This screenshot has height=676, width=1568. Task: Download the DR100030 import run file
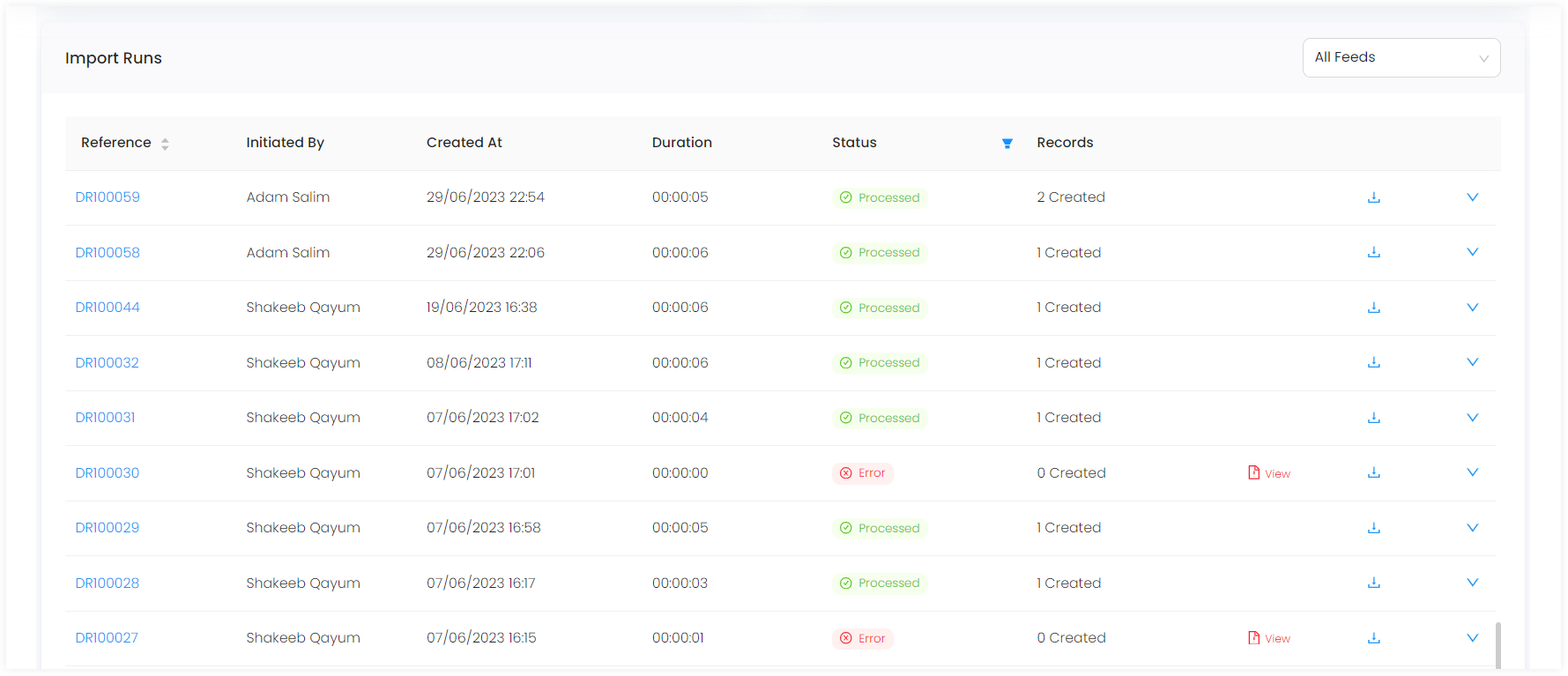point(1373,472)
